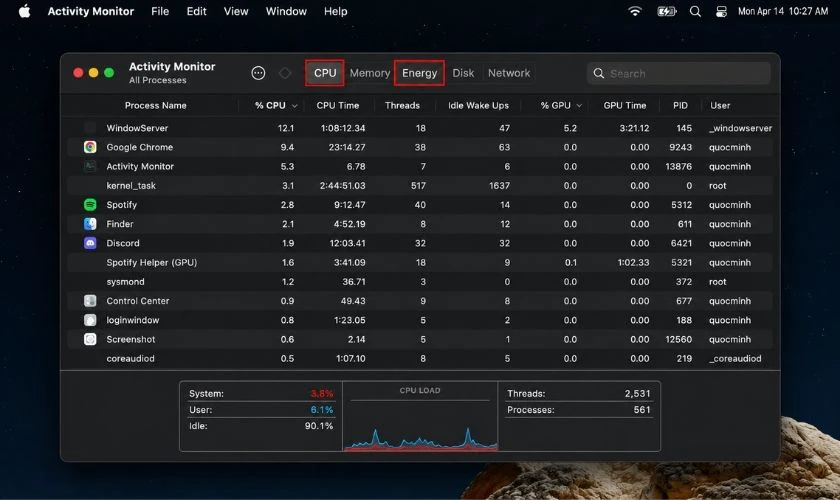Click the Search input field
This screenshot has width=840, height=500.
[679, 73]
